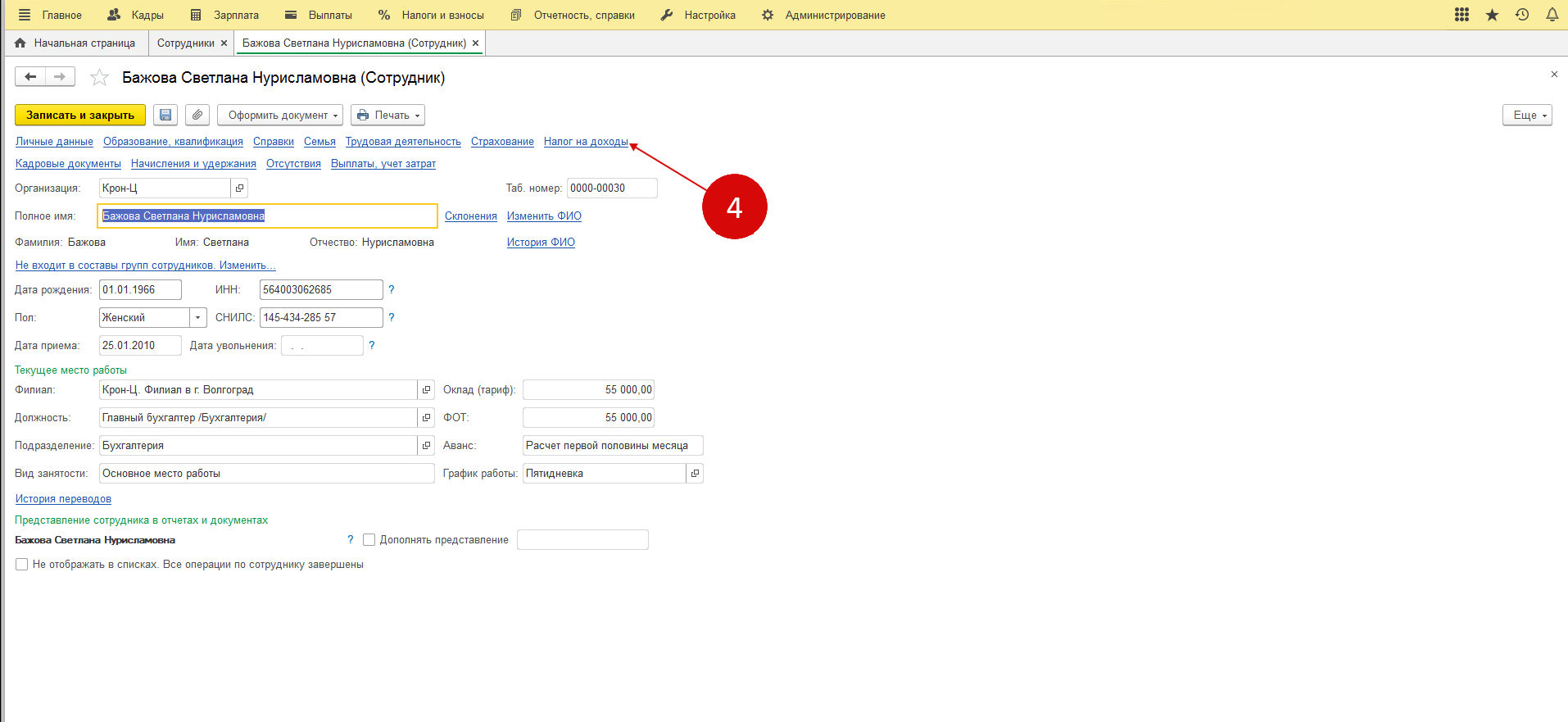Click the Дата рождения field
1568x722 pixels.
(140, 290)
